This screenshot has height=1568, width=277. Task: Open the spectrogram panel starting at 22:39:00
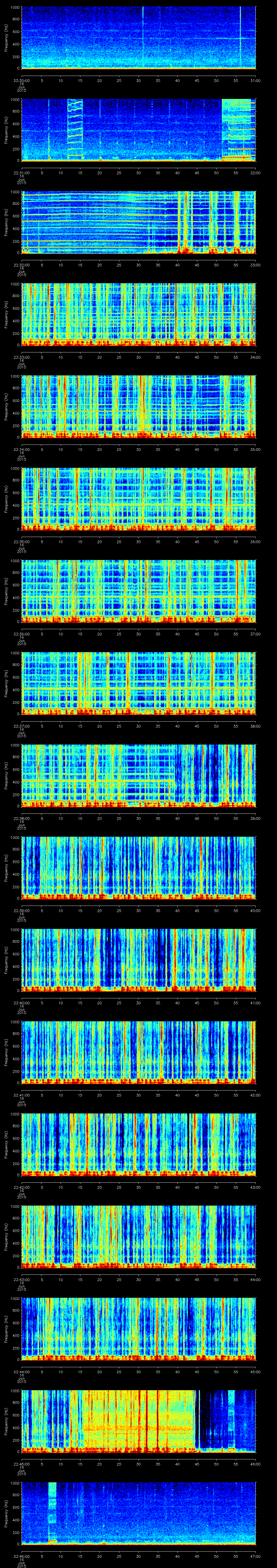[139, 868]
